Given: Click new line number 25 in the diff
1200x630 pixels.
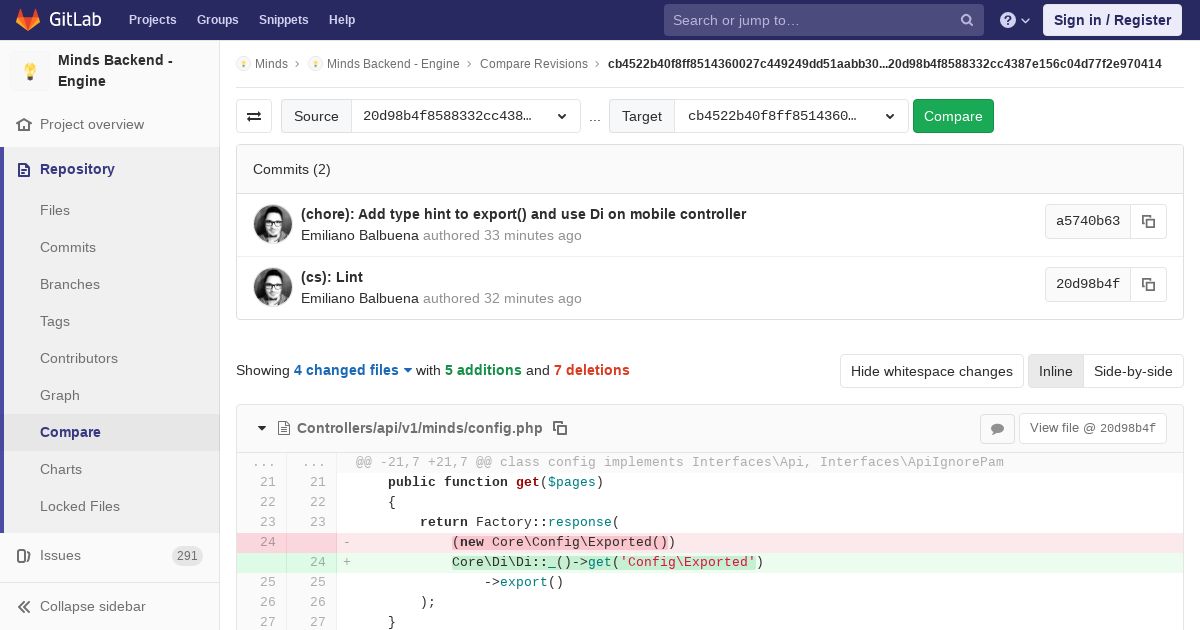Looking at the screenshot, I should [317, 582].
